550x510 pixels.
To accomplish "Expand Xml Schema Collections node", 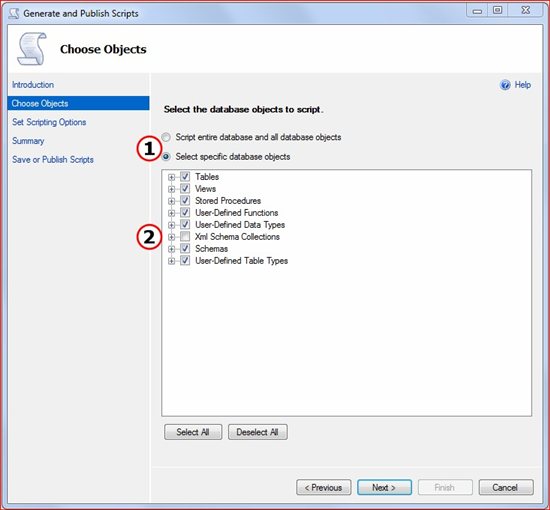I will click(x=172, y=237).
